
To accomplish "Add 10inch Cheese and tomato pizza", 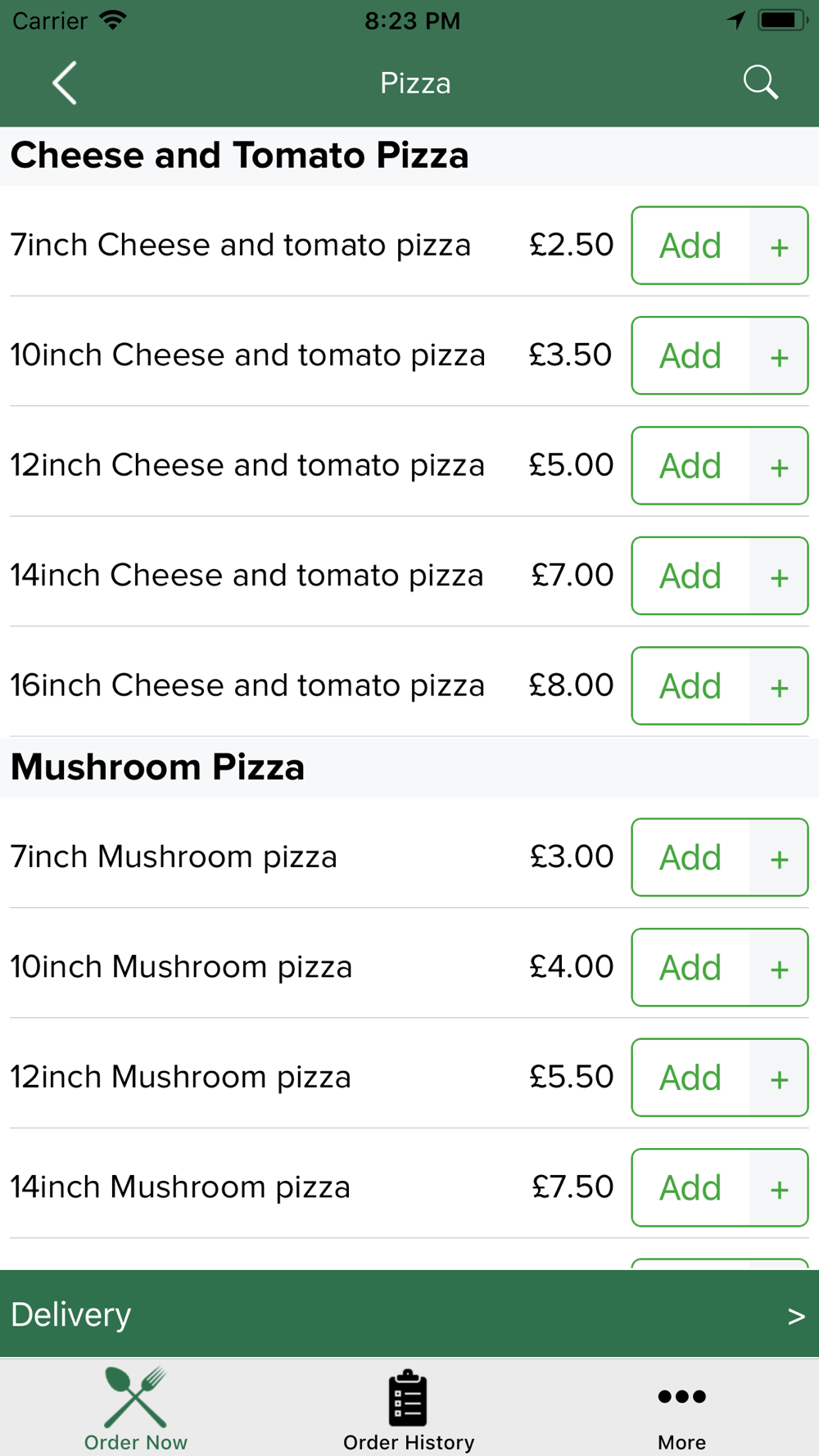I will coord(690,355).
